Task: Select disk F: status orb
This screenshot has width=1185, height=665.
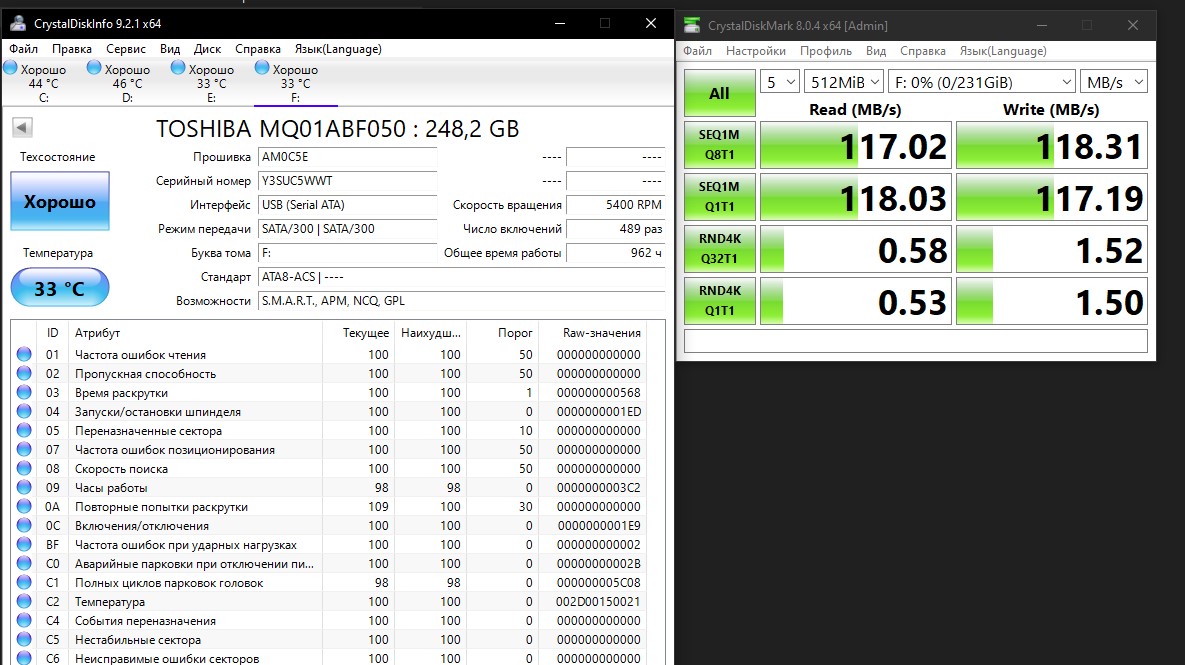Action: [262, 67]
